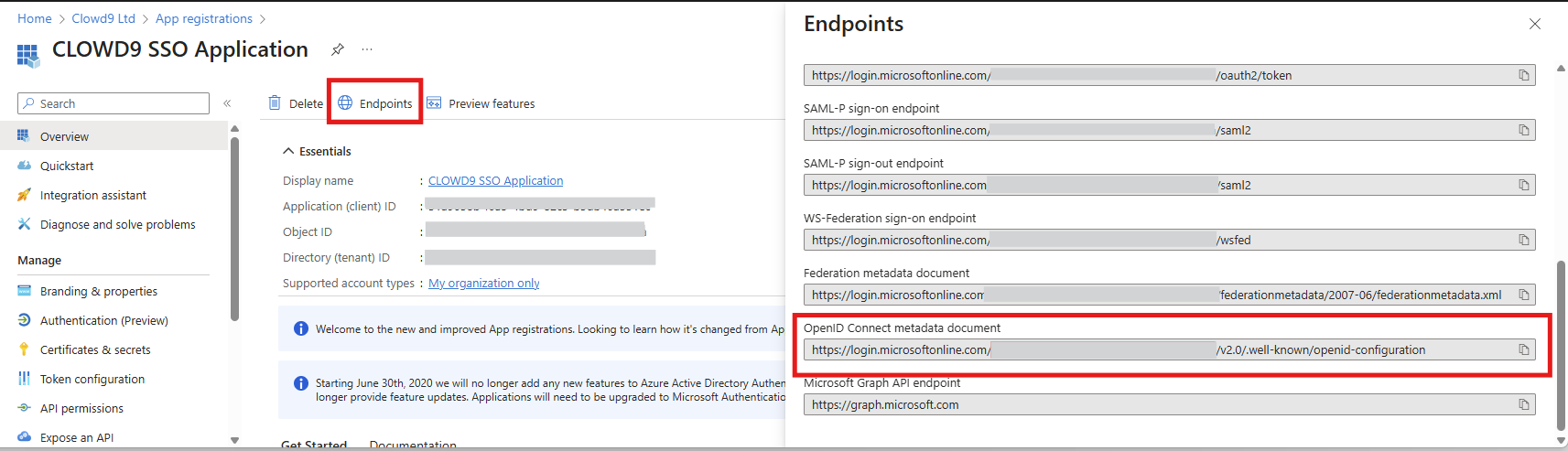Screen dimensions: 1568x451
Task: Click the SAML-P sign-on endpoint URL field
Action: coord(1169,130)
